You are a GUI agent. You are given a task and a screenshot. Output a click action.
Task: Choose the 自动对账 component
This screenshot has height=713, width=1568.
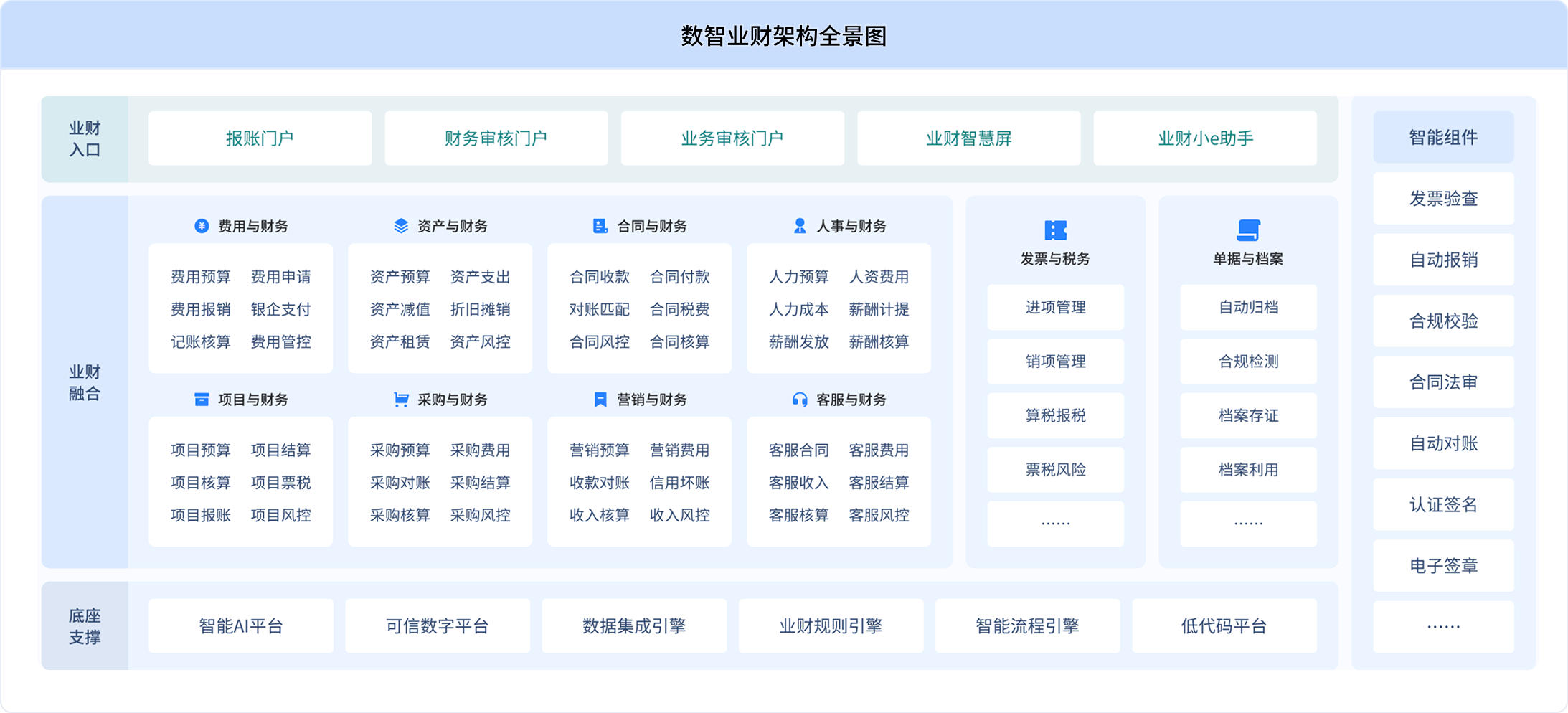[x=1443, y=443]
